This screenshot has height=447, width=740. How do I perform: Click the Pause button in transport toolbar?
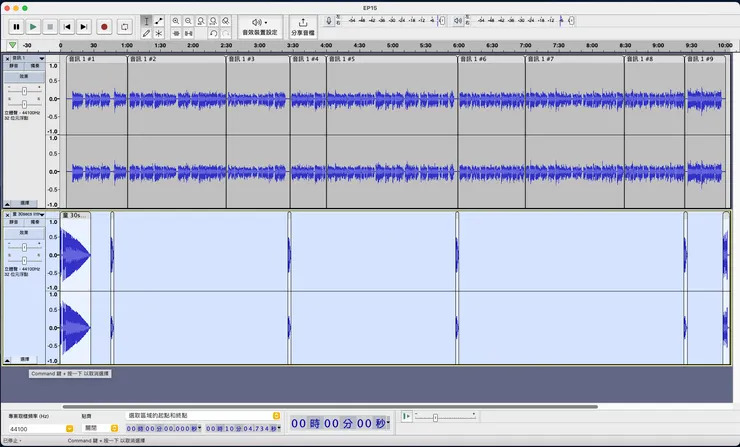(16, 27)
